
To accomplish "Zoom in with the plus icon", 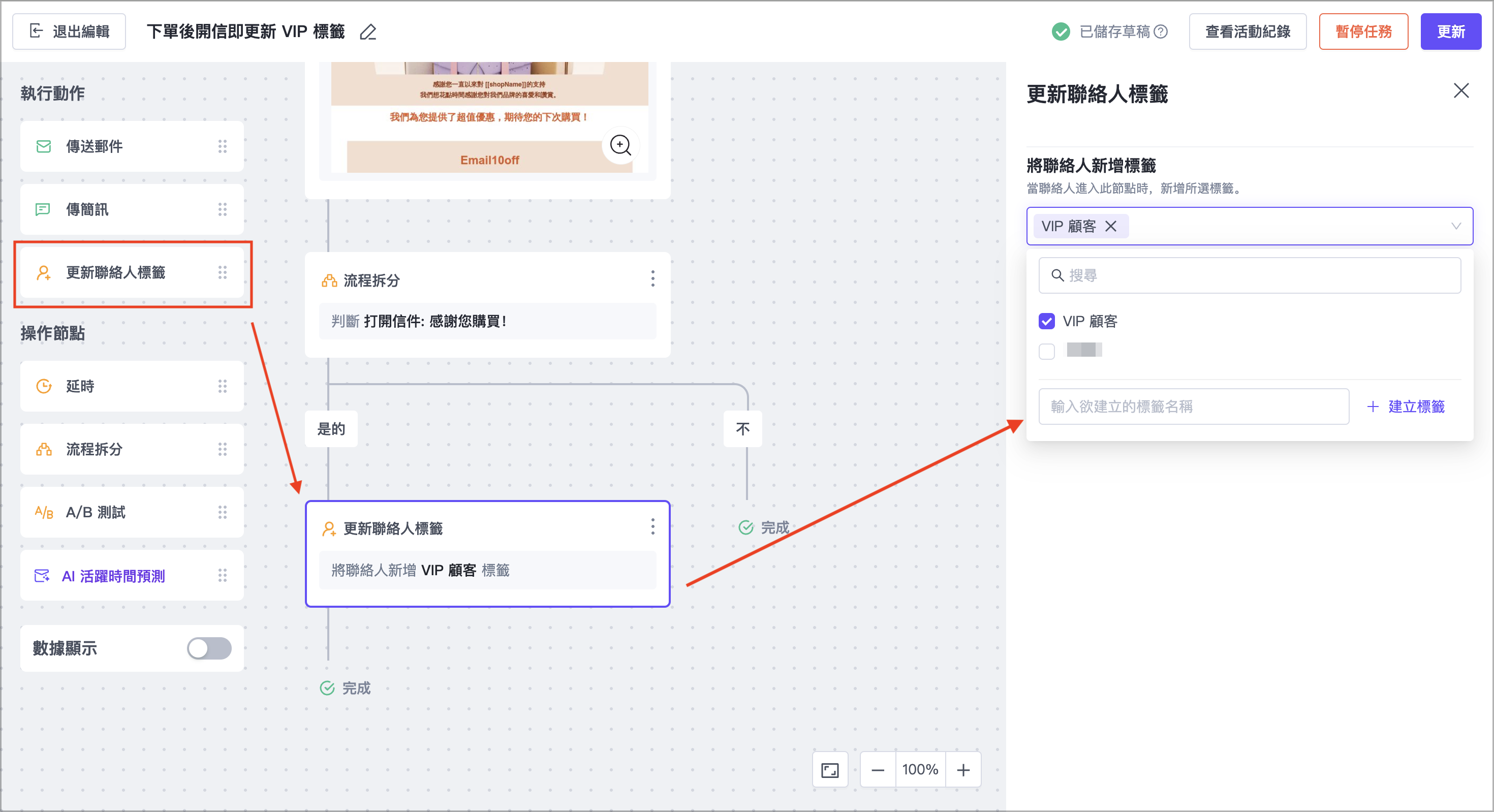I will coord(963,770).
